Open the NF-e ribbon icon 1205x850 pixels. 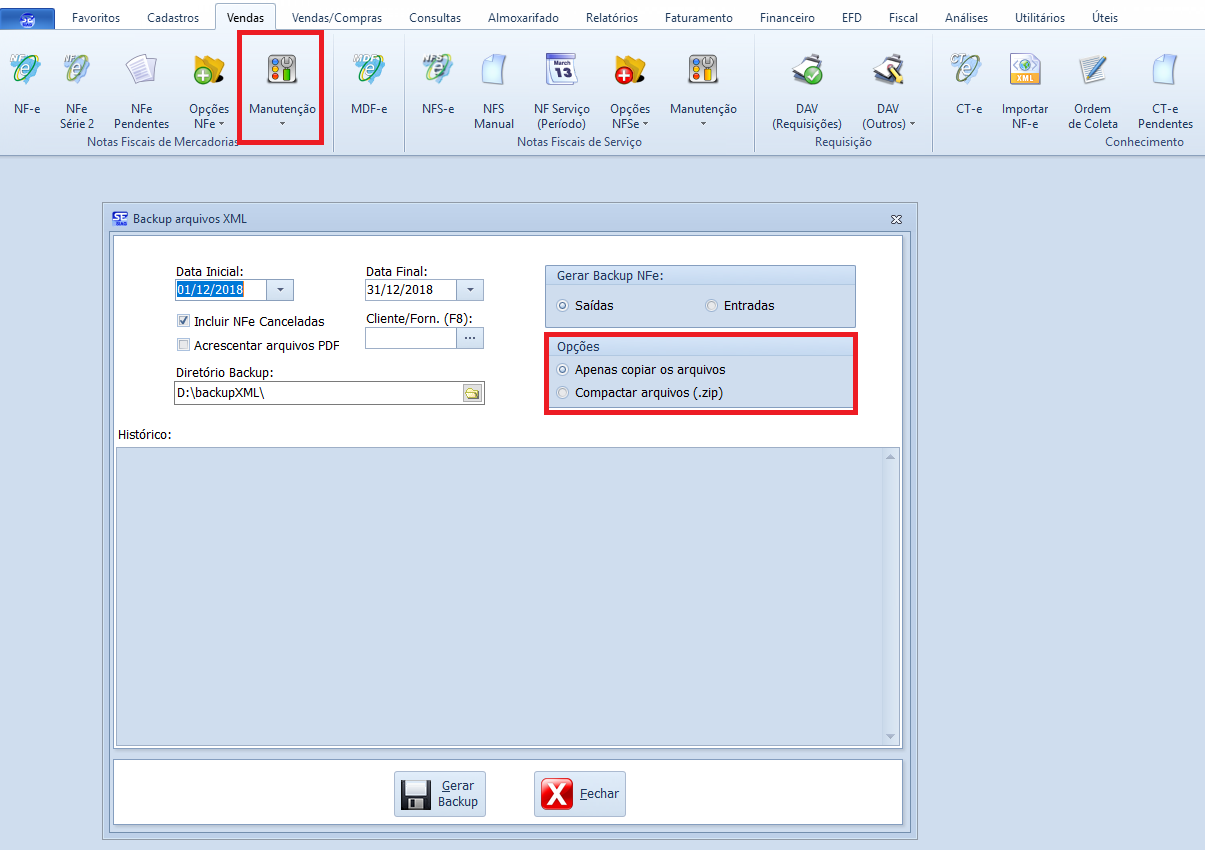26,72
